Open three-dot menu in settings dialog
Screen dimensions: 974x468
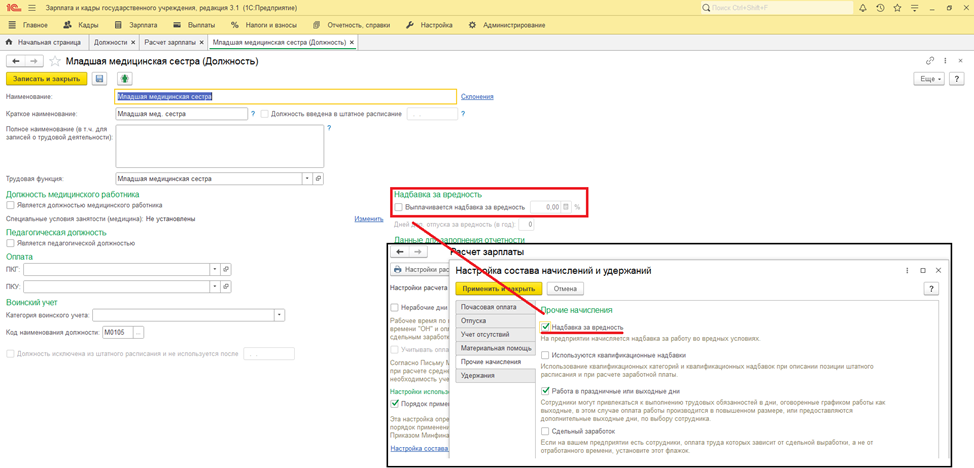(x=908, y=270)
